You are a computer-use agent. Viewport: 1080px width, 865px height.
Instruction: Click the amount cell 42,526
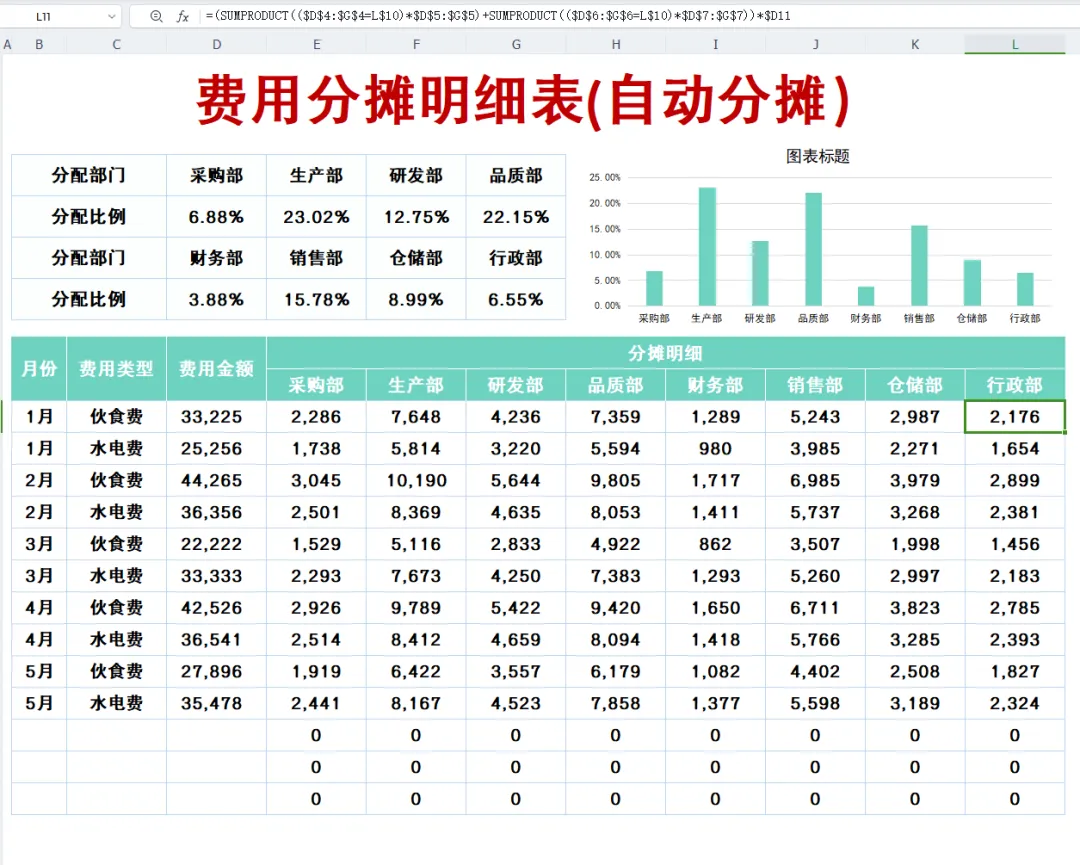216,607
